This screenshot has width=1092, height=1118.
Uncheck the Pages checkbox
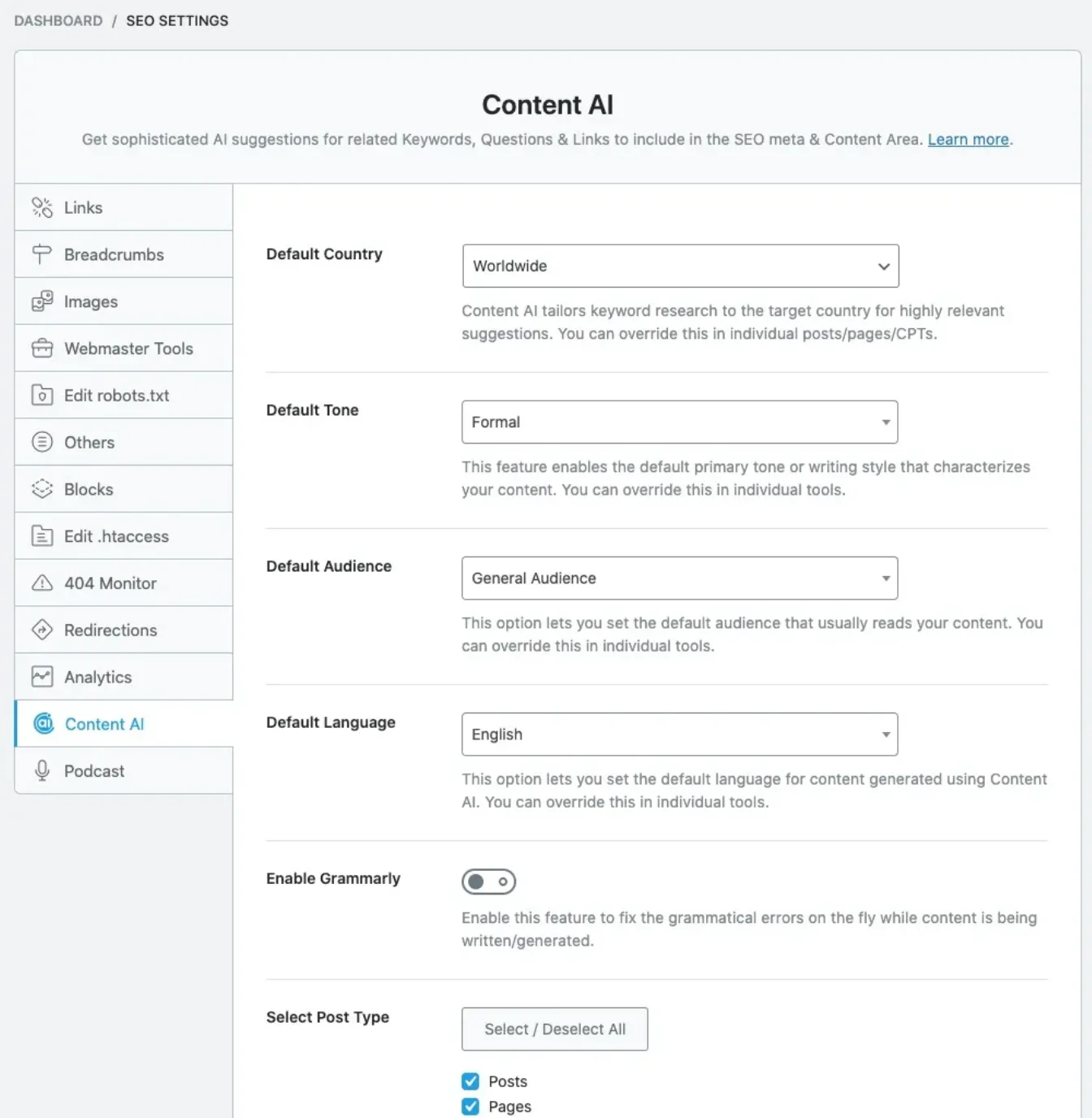pyautogui.click(x=470, y=1106)
